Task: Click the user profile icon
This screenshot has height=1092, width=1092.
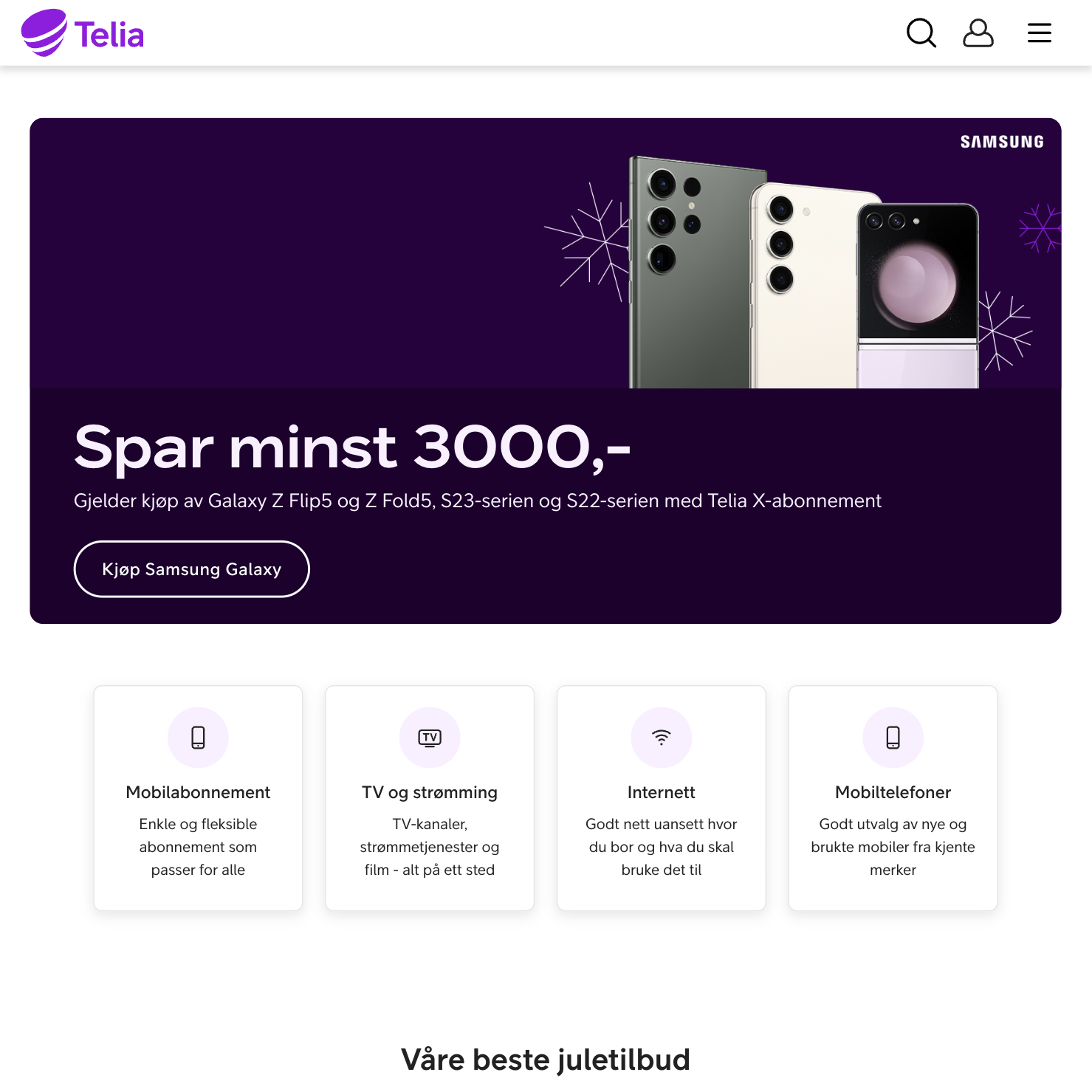Action: tap(978, 32)
